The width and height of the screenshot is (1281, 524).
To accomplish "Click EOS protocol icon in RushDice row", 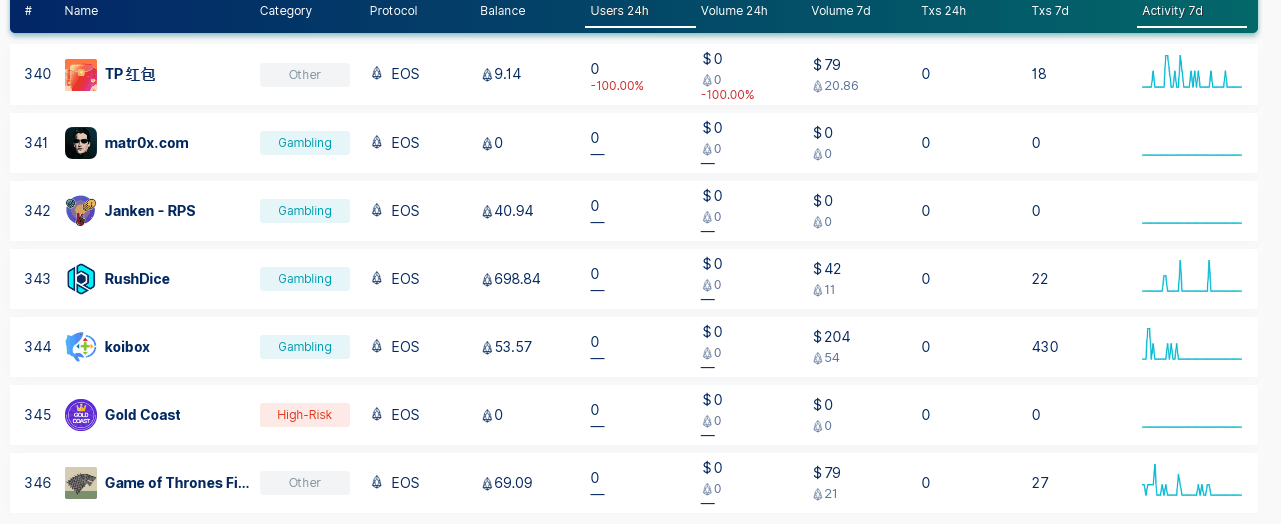I will click(x=377, y=279).
